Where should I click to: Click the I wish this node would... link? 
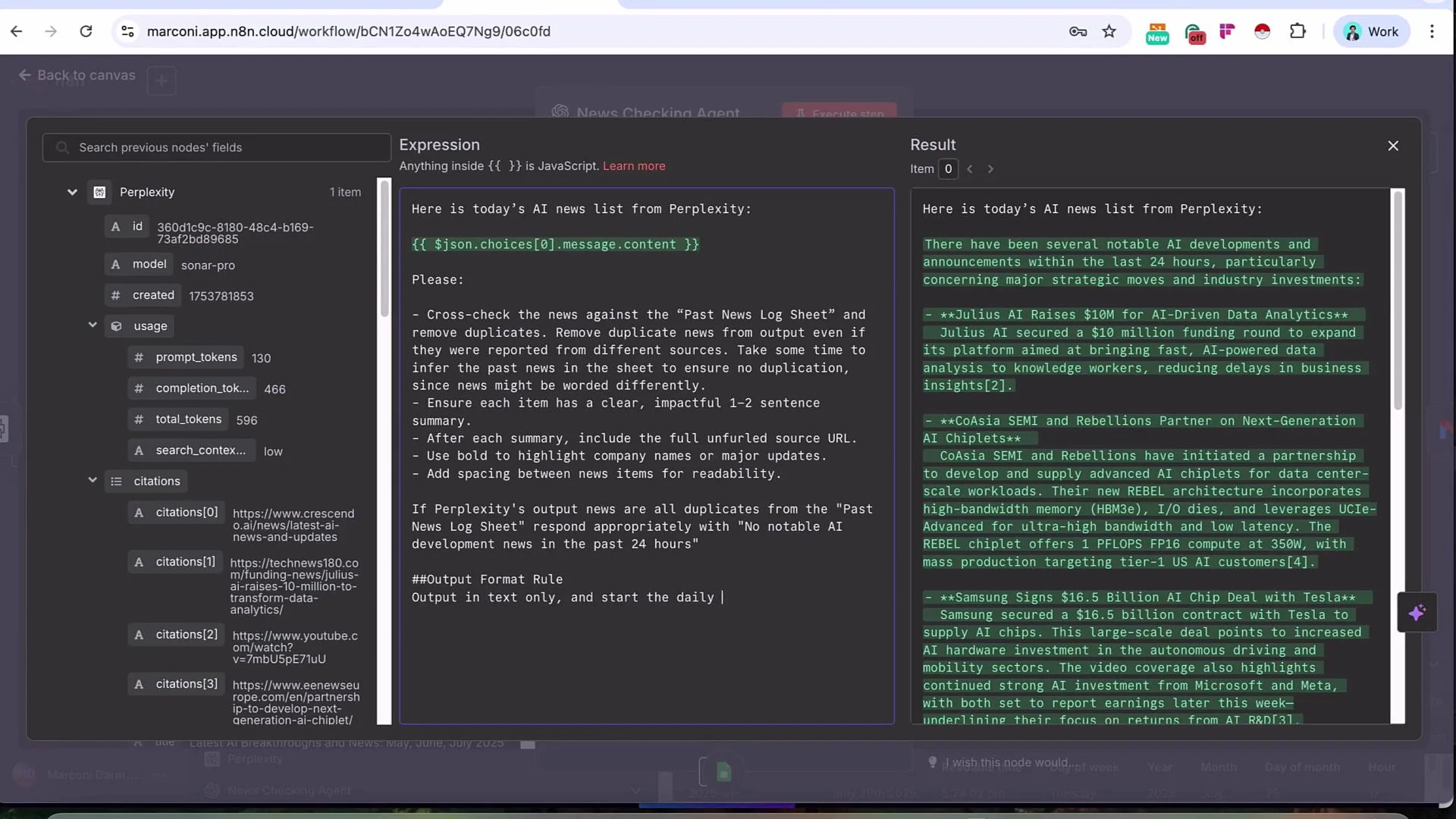pyautogui.click(x=1001, y=762)
